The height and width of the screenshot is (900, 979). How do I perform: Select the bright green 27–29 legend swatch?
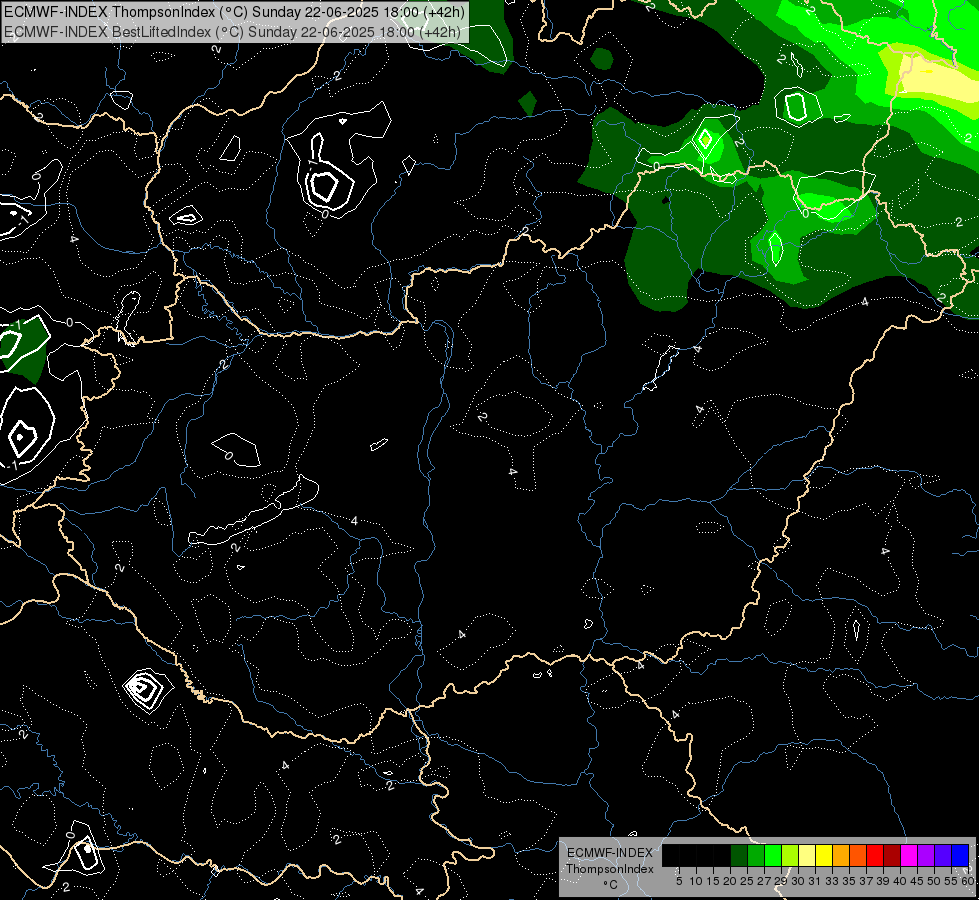(x=773, y=855)
